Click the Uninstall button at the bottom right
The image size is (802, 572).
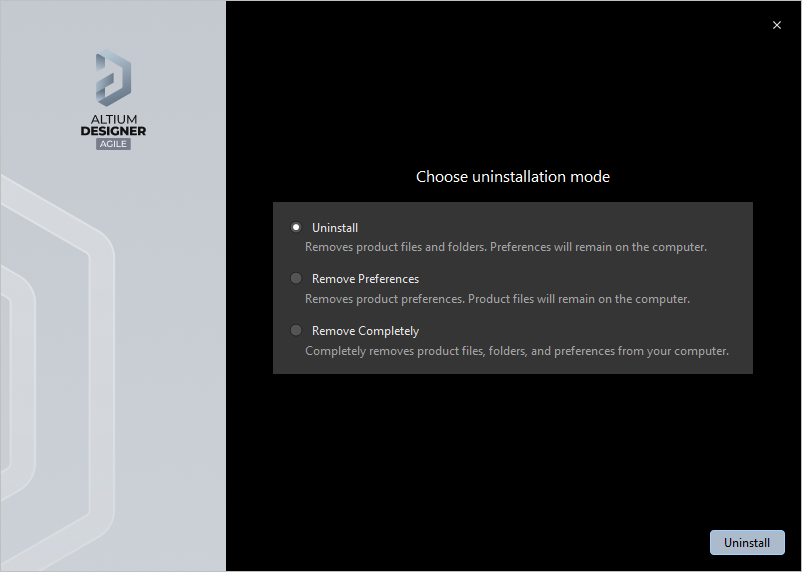click(x=747, y=542)
